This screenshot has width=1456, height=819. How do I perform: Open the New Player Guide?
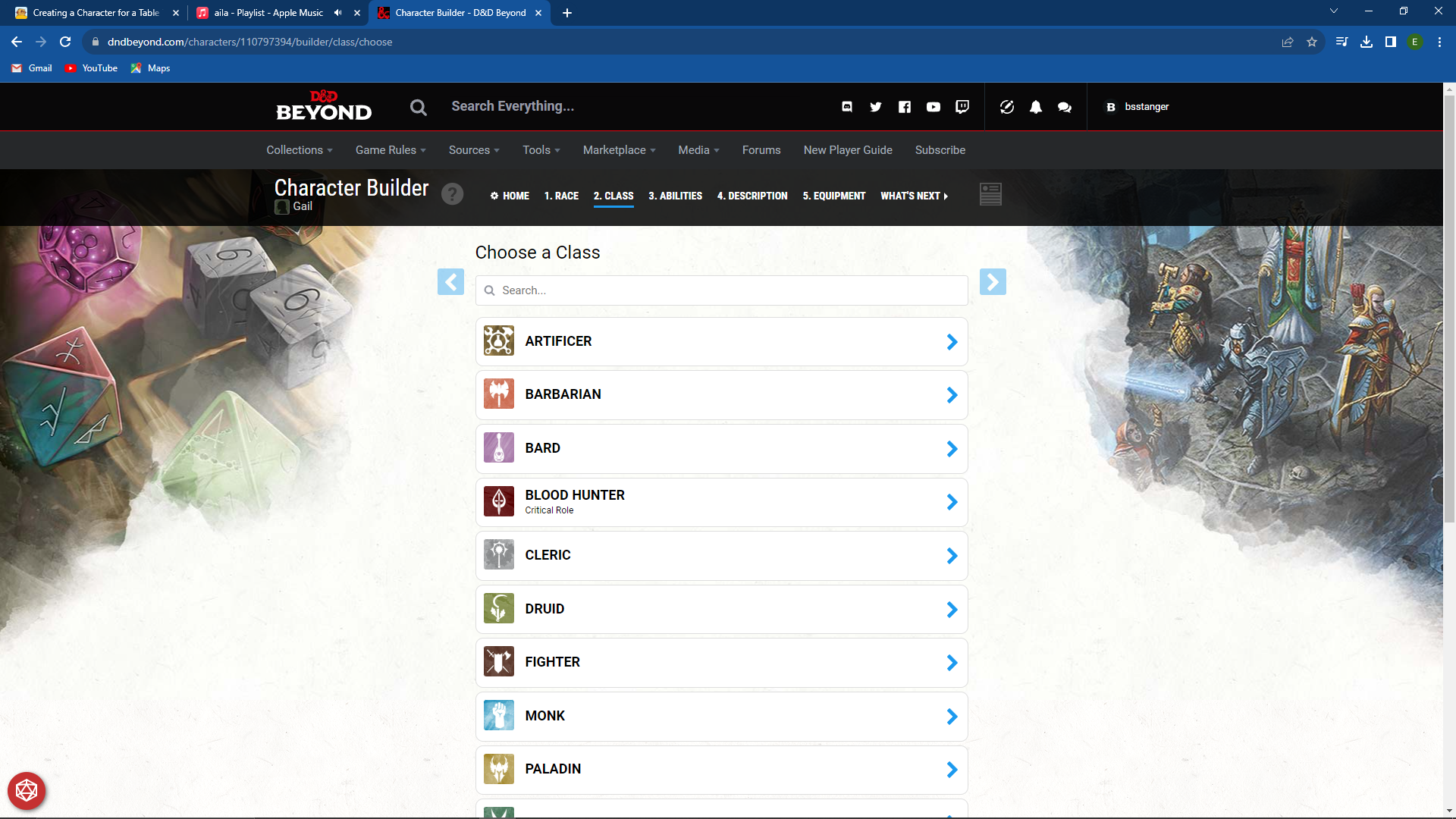[x=848, y=150]
